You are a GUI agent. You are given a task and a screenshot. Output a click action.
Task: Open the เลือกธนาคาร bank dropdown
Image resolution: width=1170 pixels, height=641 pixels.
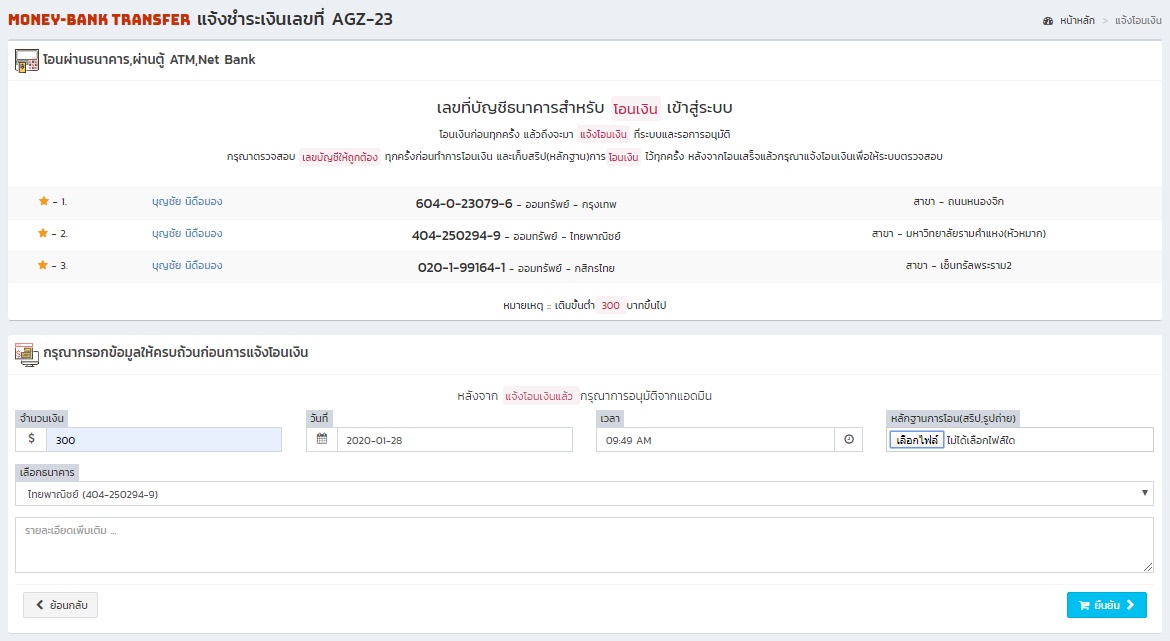[584, 493]
